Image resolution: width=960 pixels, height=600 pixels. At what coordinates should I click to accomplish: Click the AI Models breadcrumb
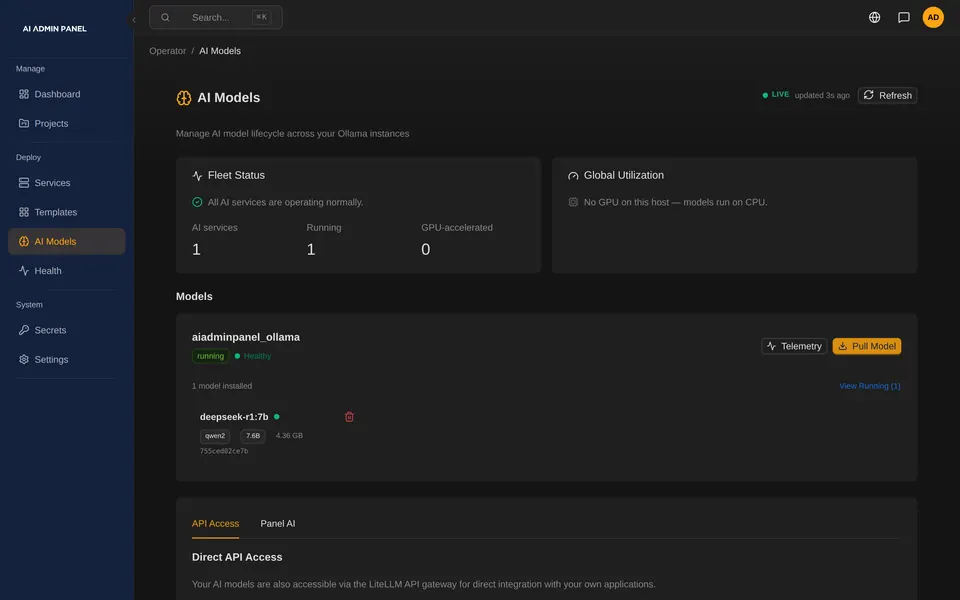click(220, 51)
